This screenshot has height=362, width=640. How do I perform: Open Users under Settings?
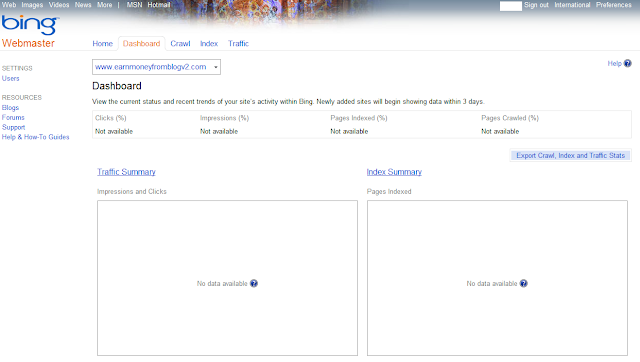11,78
